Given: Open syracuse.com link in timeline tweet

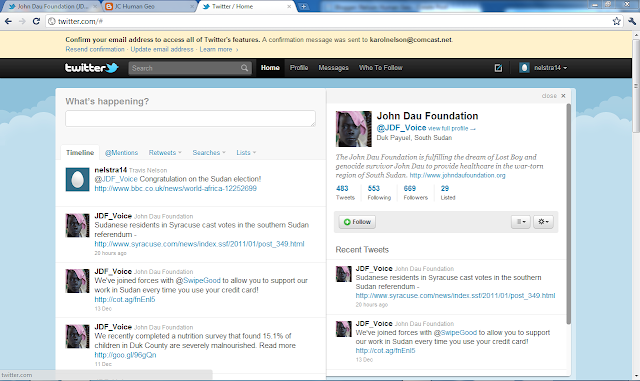Looking at the screenshot, I should click(199, 244).
